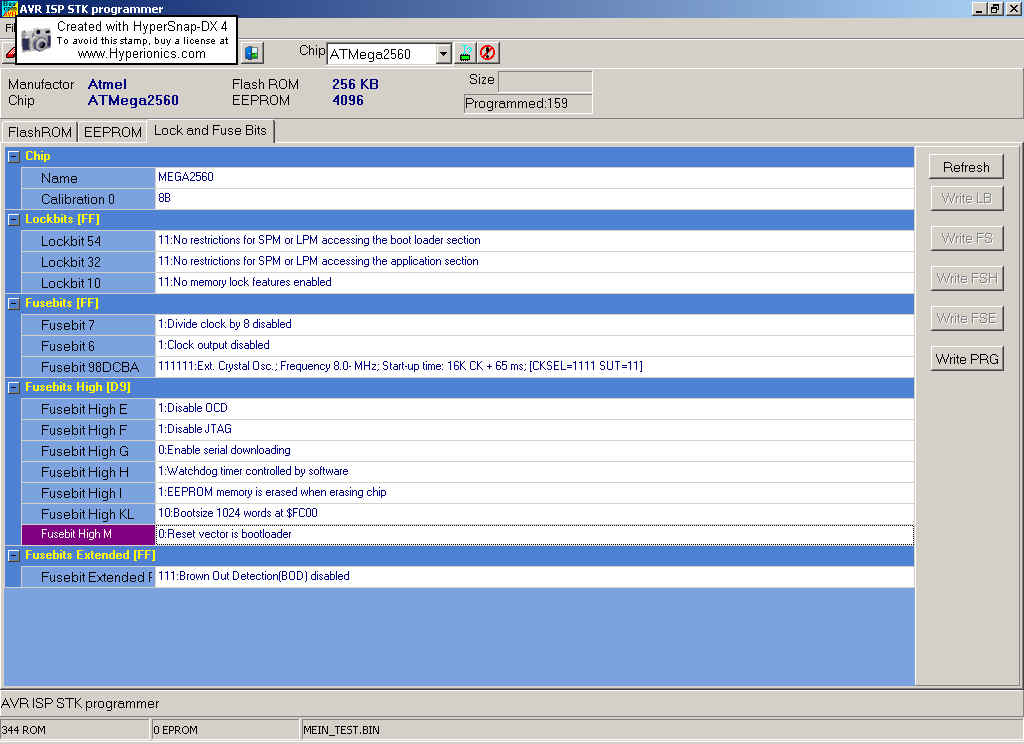Click the Write FSE button

[966, 319]
